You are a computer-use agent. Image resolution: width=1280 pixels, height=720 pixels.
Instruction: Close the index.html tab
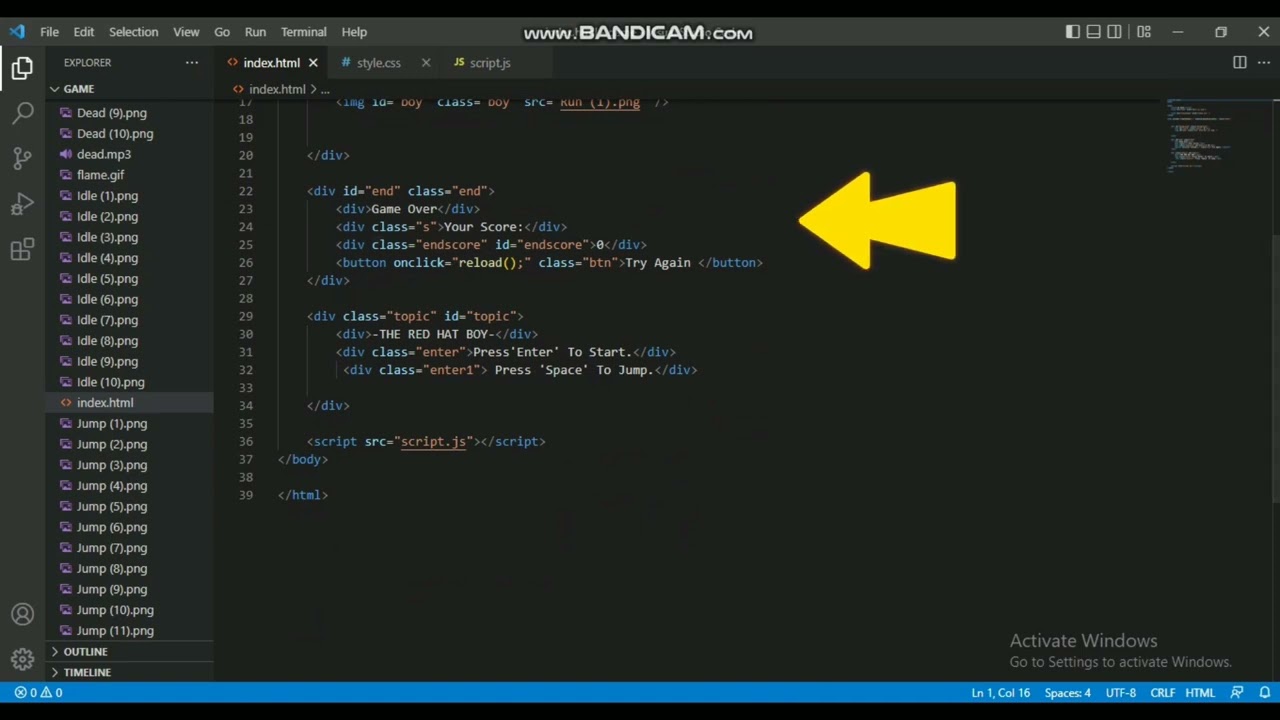click(x=313, y=62)
